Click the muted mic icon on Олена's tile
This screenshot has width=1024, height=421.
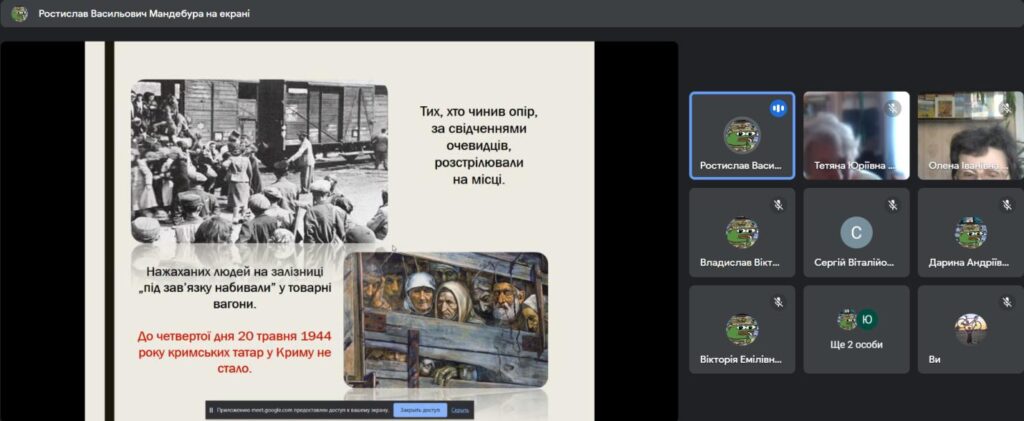click(1005, 108)
